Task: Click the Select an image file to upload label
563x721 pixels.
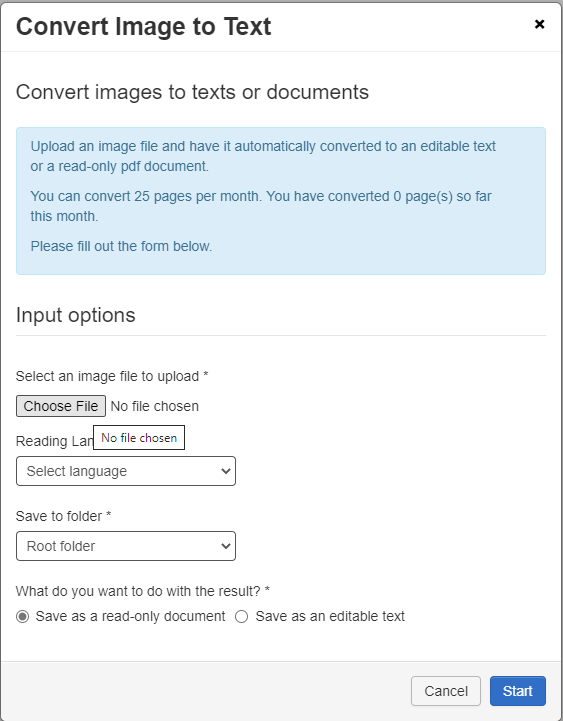Action: point(112,376)
